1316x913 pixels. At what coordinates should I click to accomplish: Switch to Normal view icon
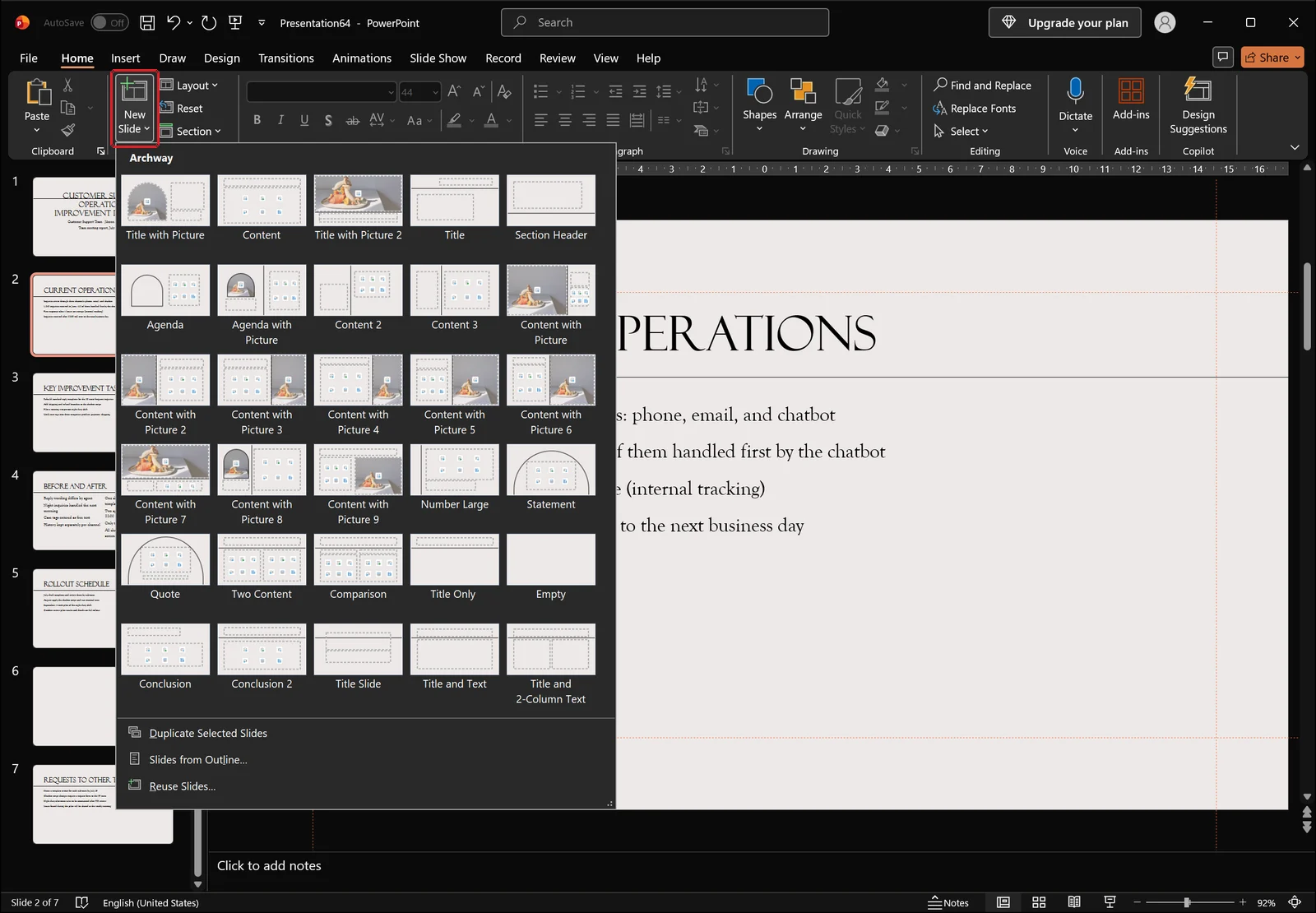point(1003,902)
